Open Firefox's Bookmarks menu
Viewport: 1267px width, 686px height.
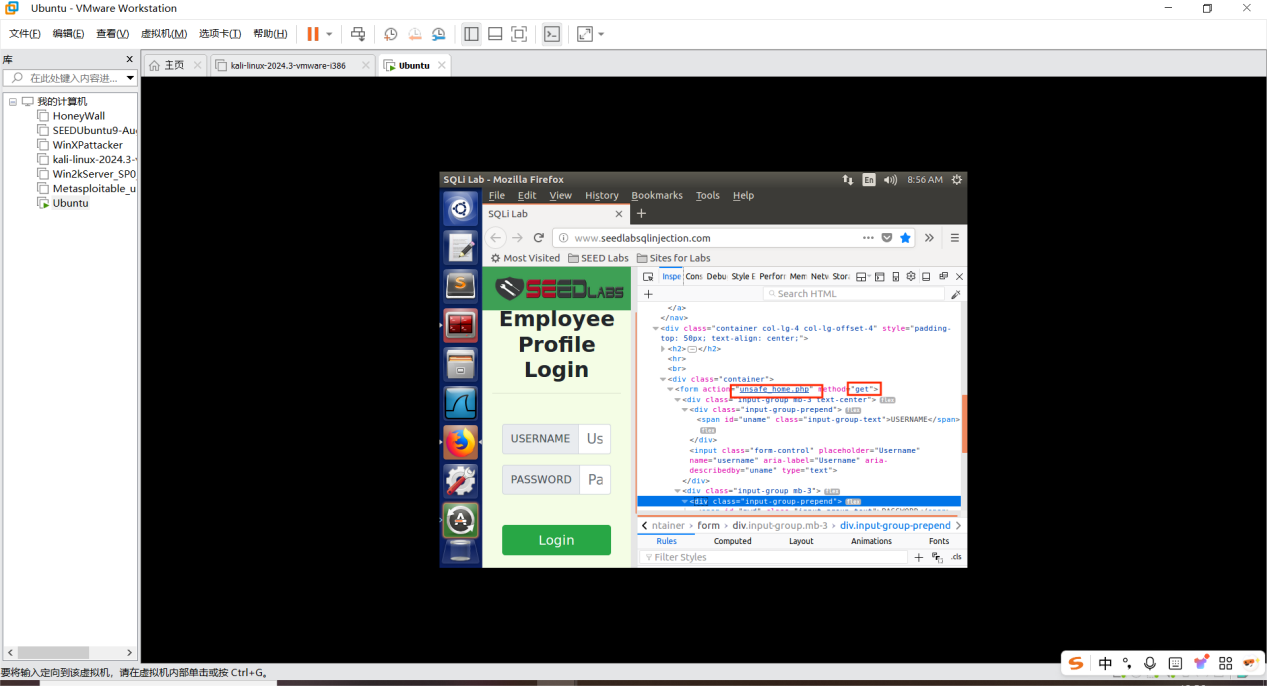pyautogui.click(x=657, y=195)
